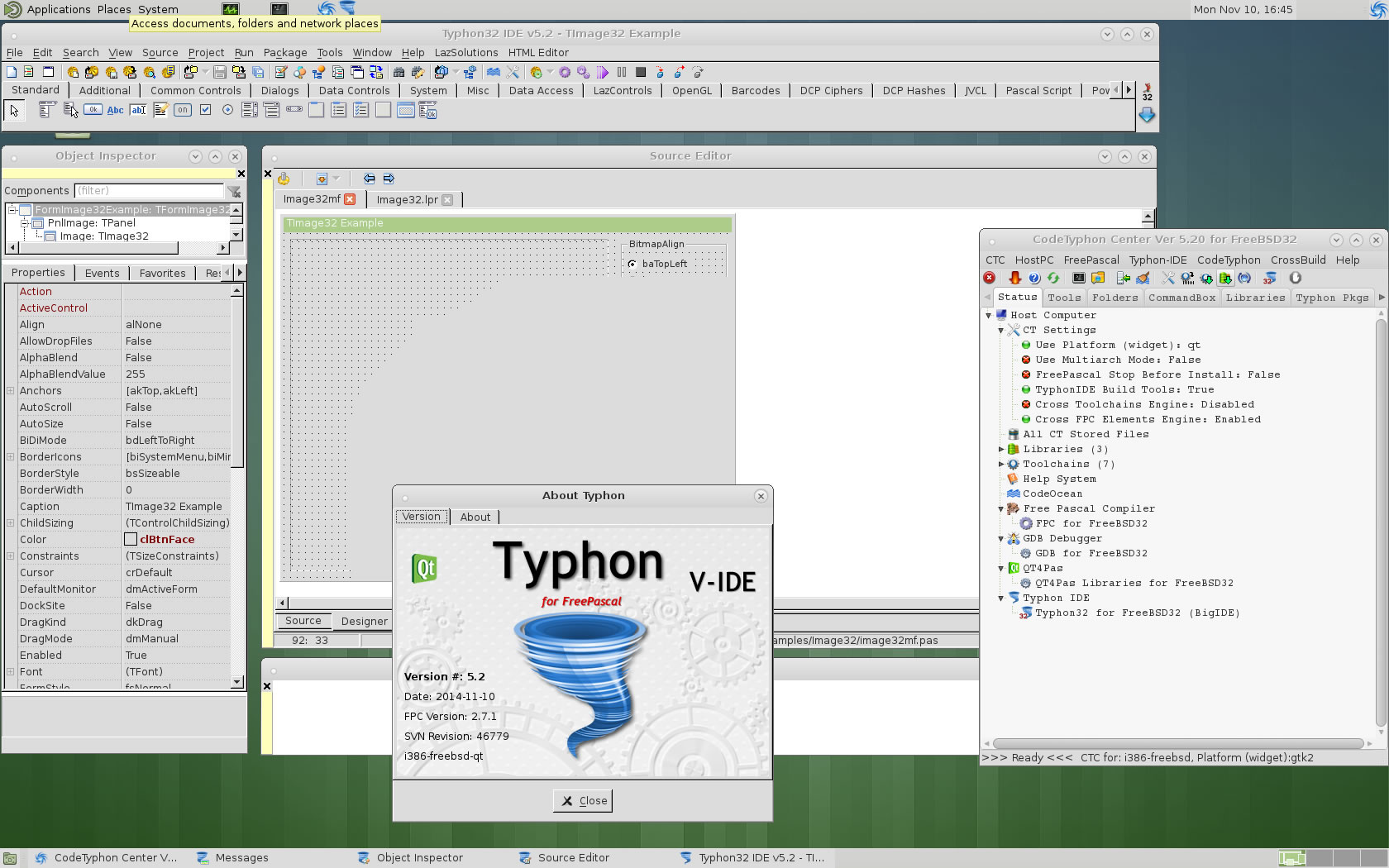Image resolution: width=1389 pixels, height=868 pixels.
Task: Click the purple Run arrow icon
Action: (x=602, y=72)
